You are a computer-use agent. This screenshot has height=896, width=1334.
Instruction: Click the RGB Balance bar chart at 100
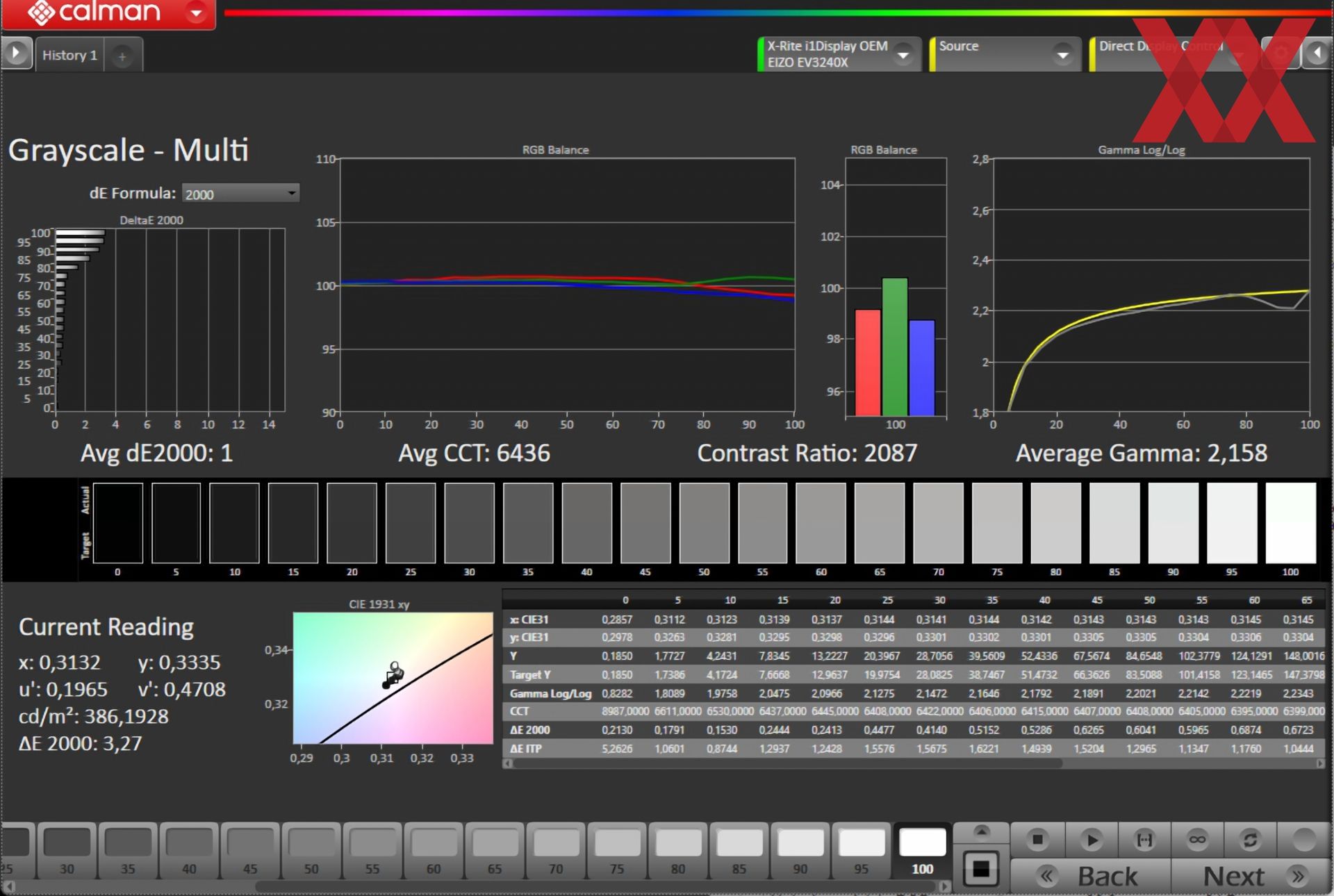click(x=896, y=287)
